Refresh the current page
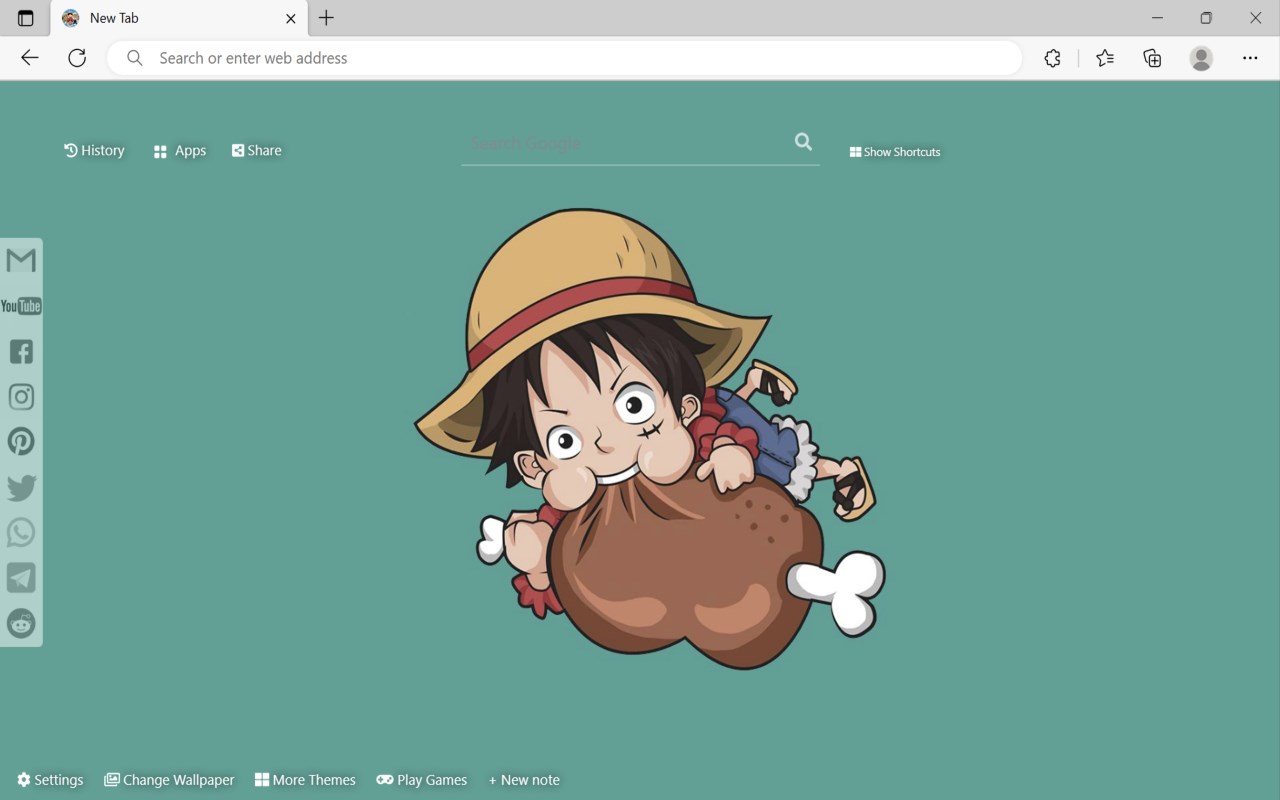 pyautogui.click(x=77, y=58)
